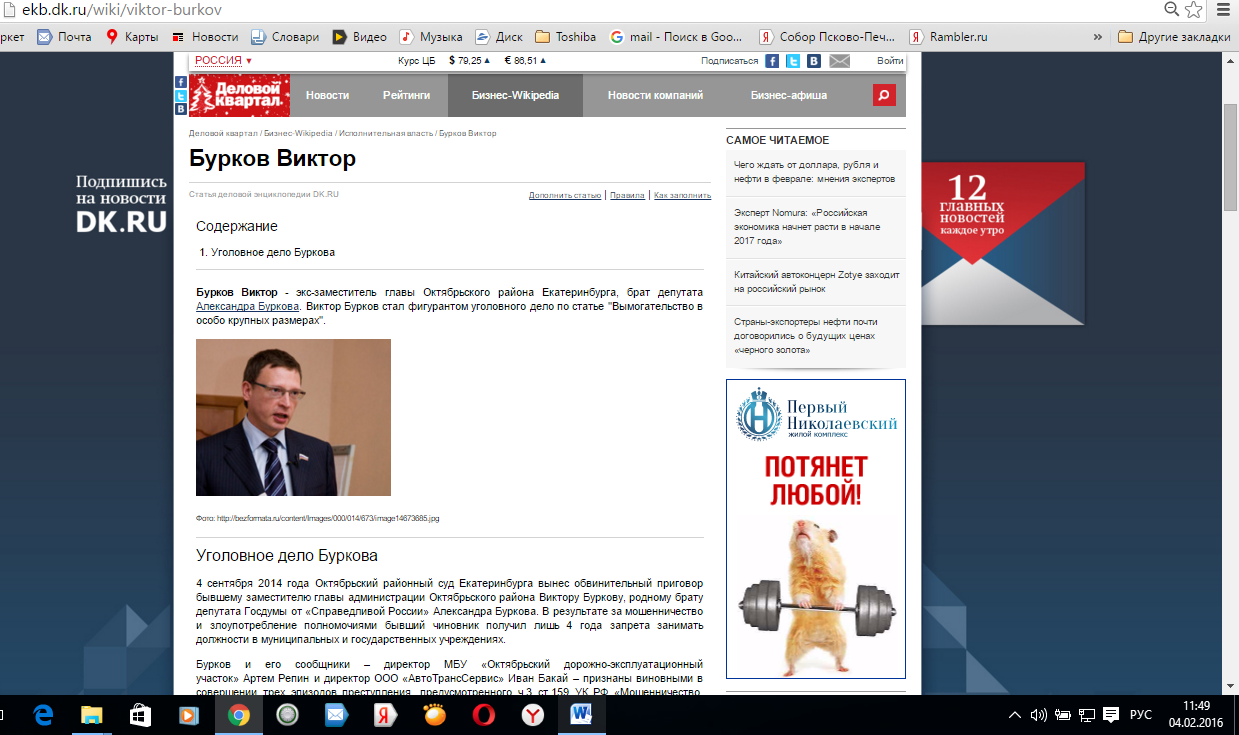Click the Бизнес-Wikipedia breadcrumb link

[x=298, y=133]
